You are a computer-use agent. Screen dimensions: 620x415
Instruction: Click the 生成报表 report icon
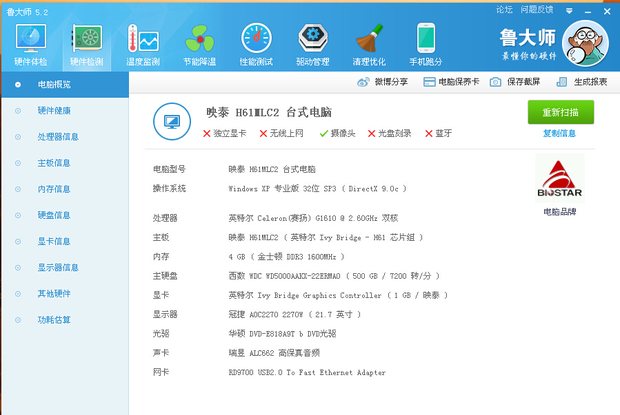pos(561,82)
